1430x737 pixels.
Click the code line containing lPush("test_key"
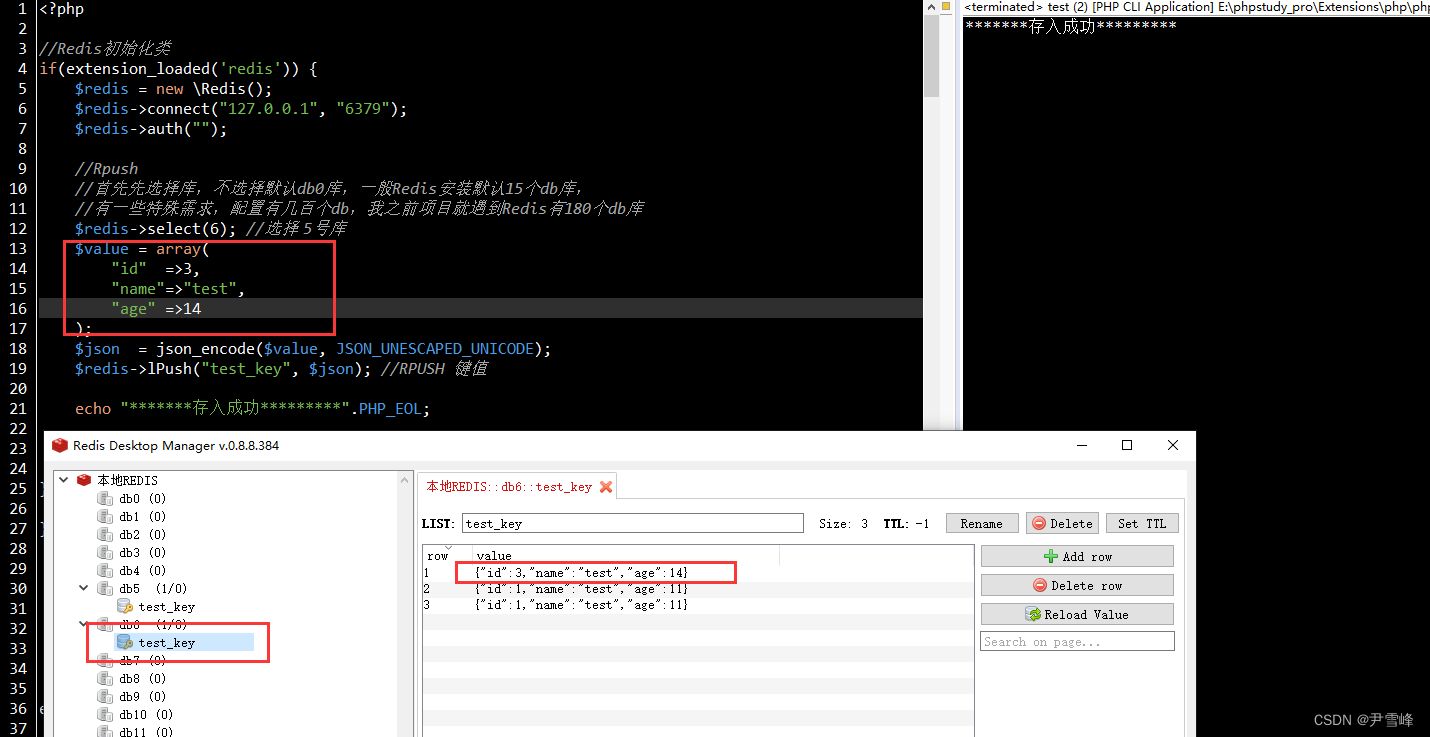point(281,368)
